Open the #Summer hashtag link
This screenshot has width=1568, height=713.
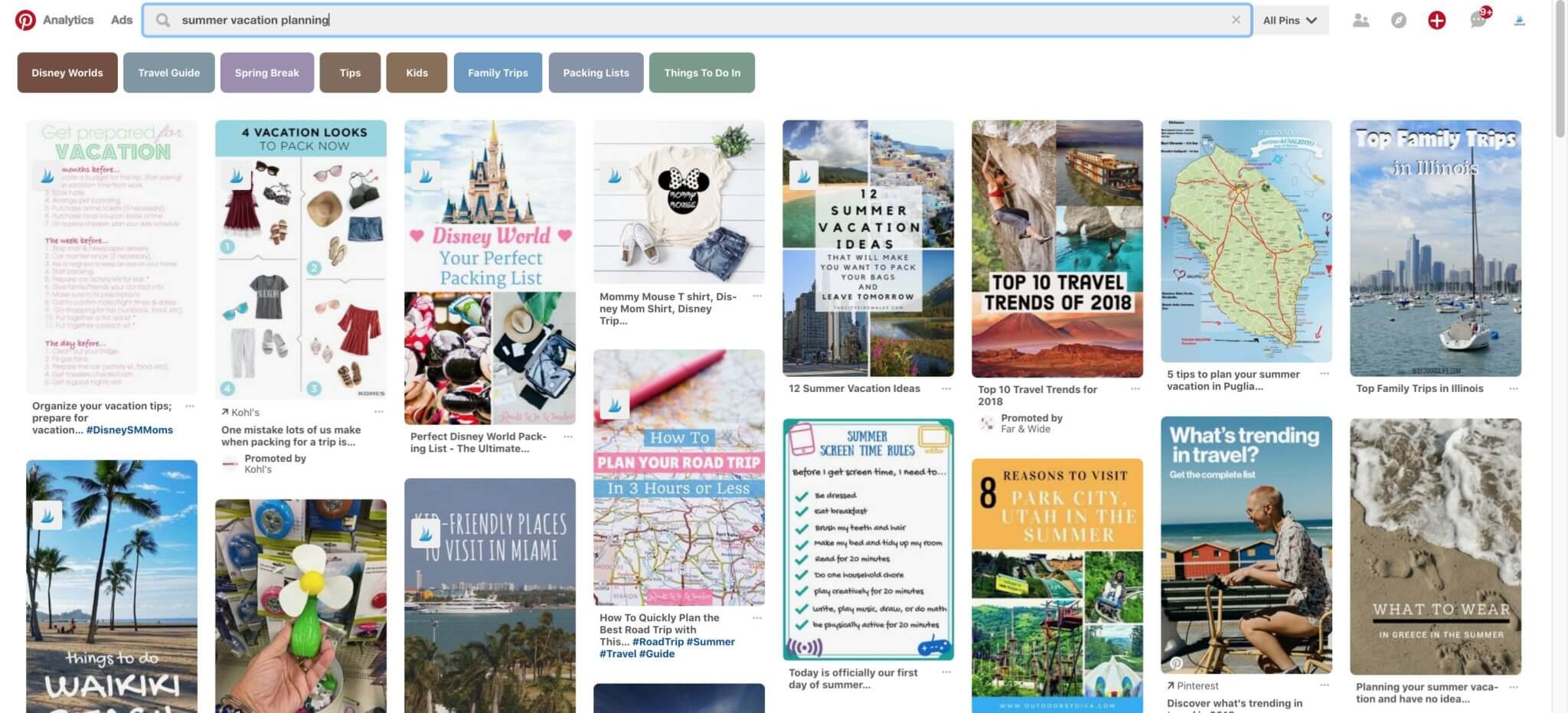(x=710, y=642)
